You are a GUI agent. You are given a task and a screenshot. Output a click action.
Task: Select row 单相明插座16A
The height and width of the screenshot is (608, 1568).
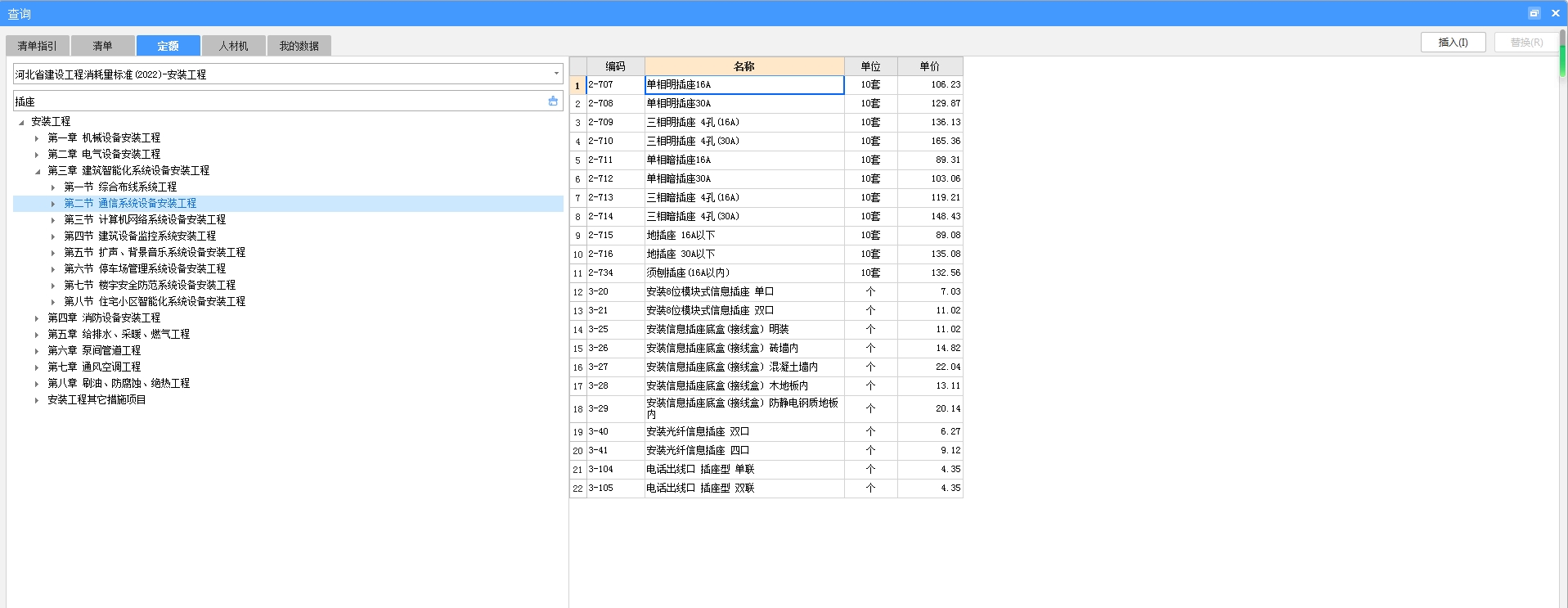tap(744, 84)
